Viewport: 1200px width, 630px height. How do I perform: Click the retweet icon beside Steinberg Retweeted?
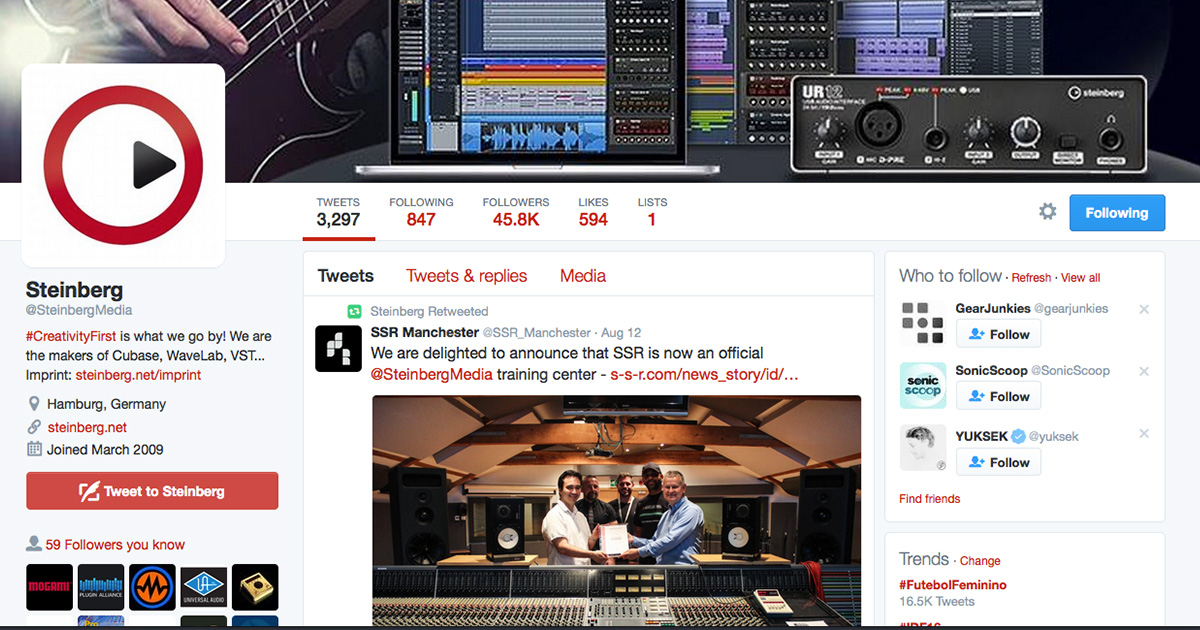(354, 311)
